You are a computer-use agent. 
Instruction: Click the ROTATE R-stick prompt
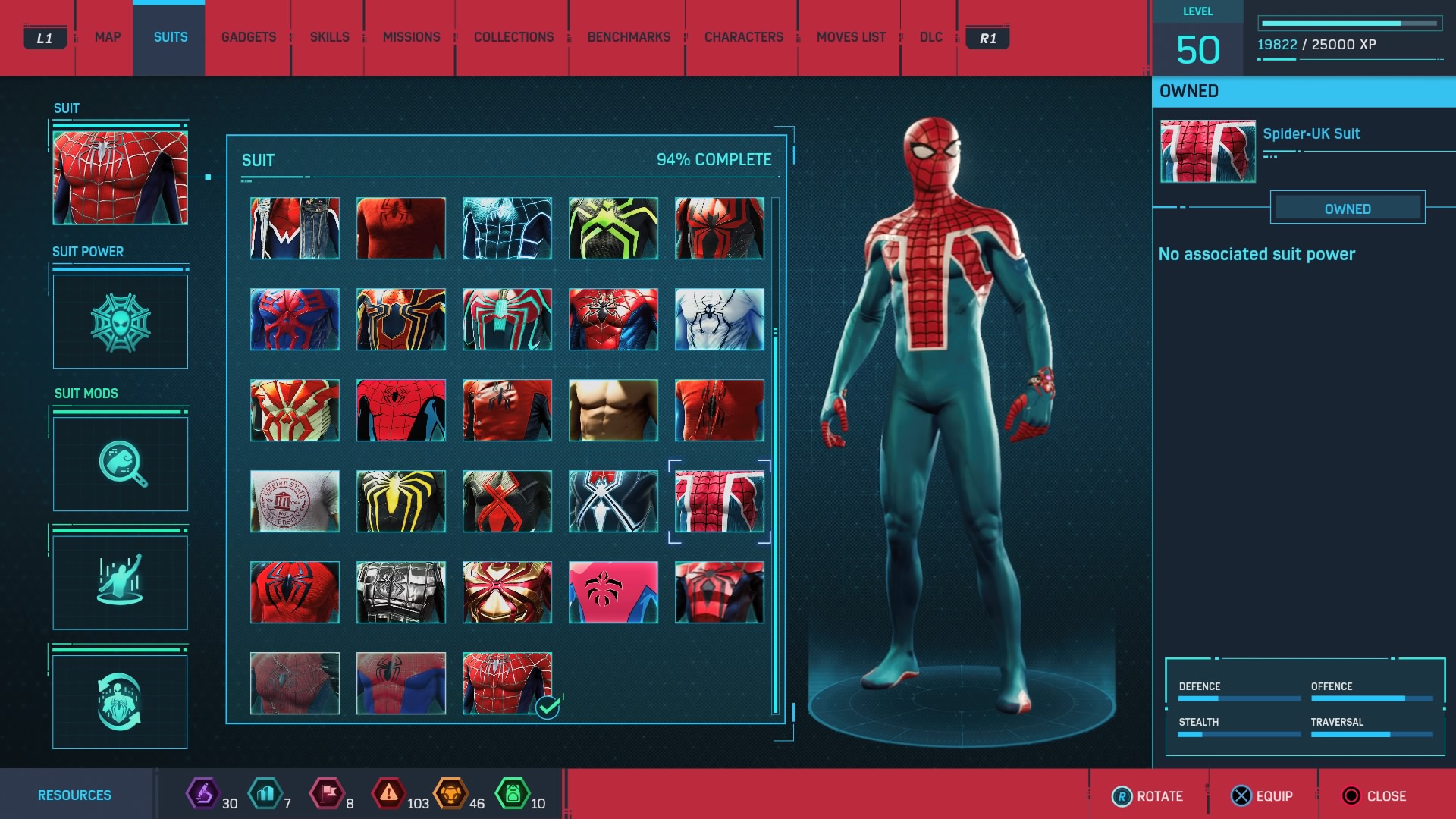(1147, 795)
